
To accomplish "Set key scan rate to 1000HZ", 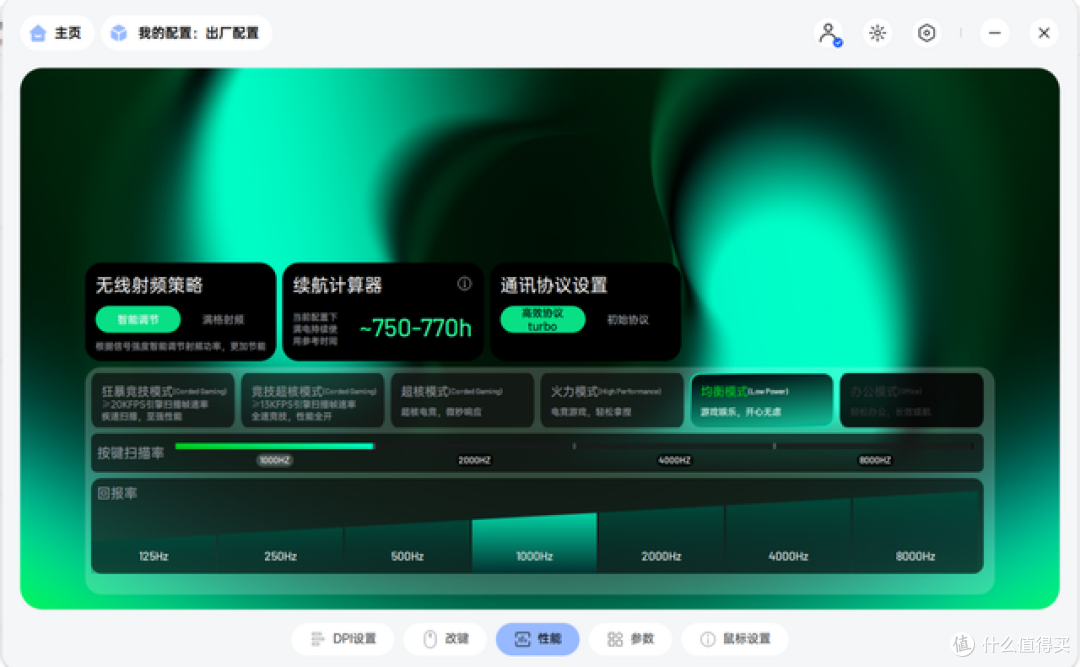I will pyautogui.click(x=275, y=460).
